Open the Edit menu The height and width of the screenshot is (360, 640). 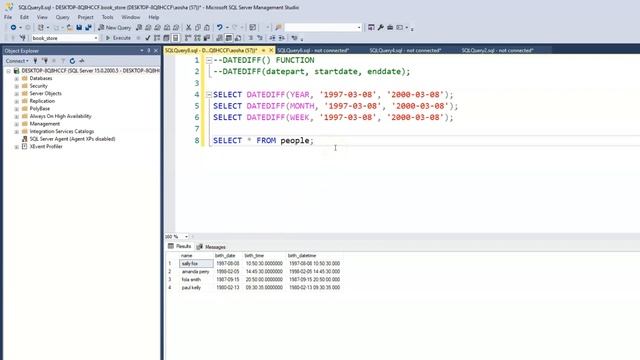(24, 17)
